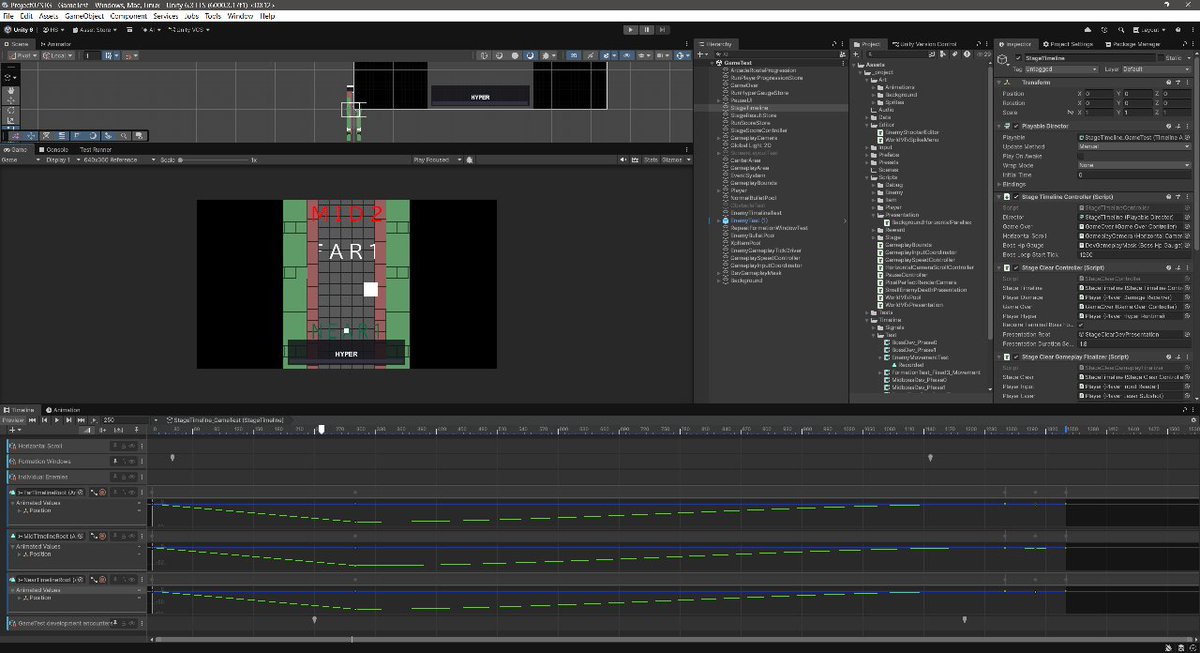
Task: Toggle the Stage Clear Controller enabled checkbox
Action: click(x=1018, y=268)
